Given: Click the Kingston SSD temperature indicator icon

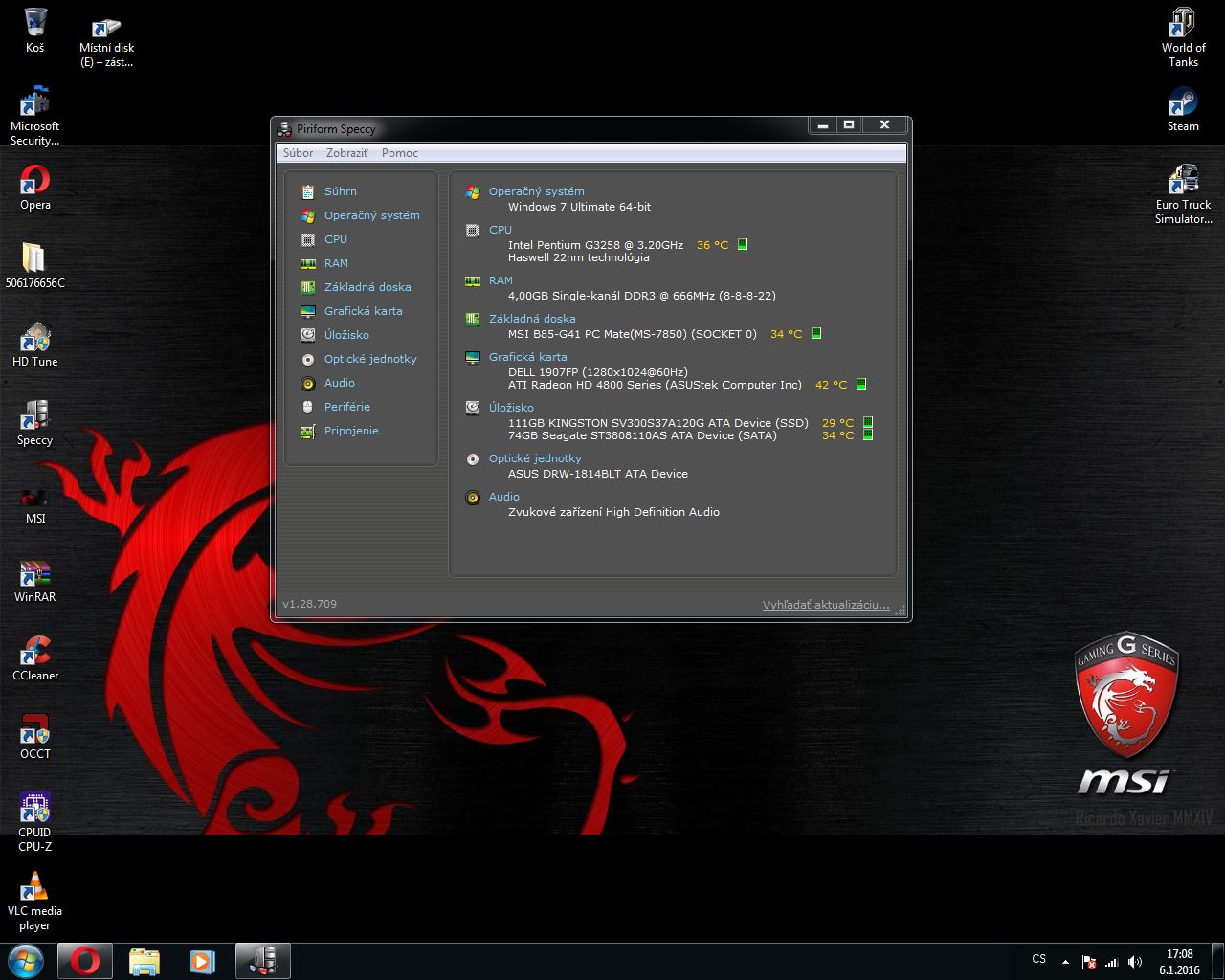Looking at the screenshot, I should [x=868, y=422].
